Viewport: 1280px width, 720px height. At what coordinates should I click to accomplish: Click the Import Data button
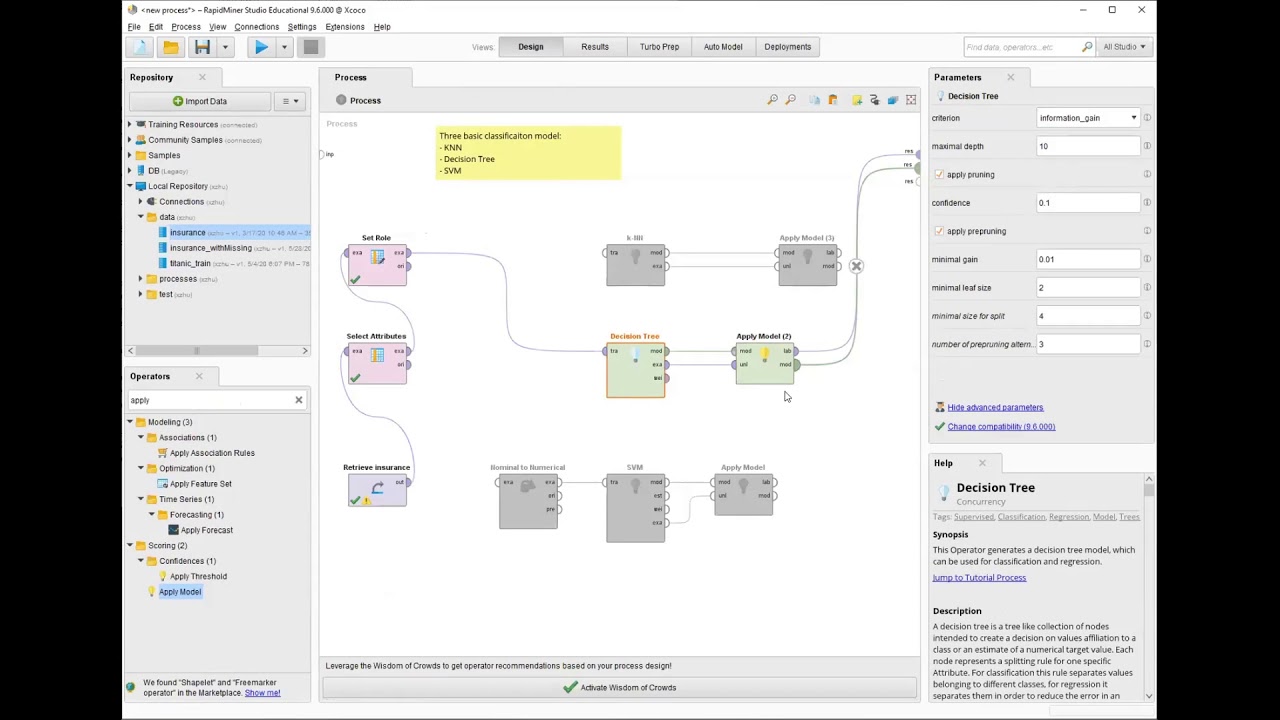click(199, 101)
